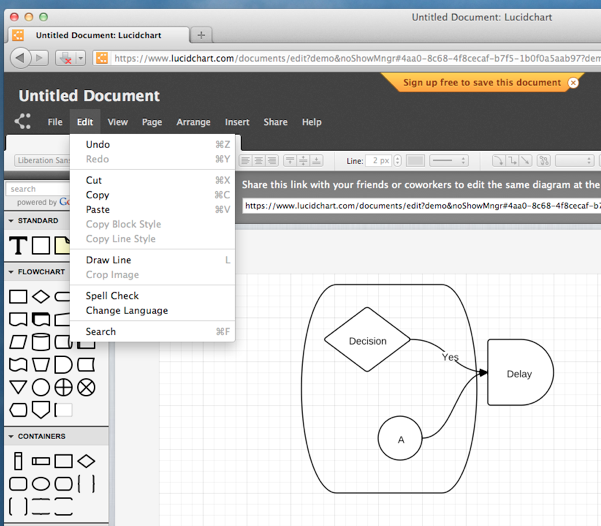Screen dimensions: 601x526
Task: Open the View menu
Action: point(117,122)
